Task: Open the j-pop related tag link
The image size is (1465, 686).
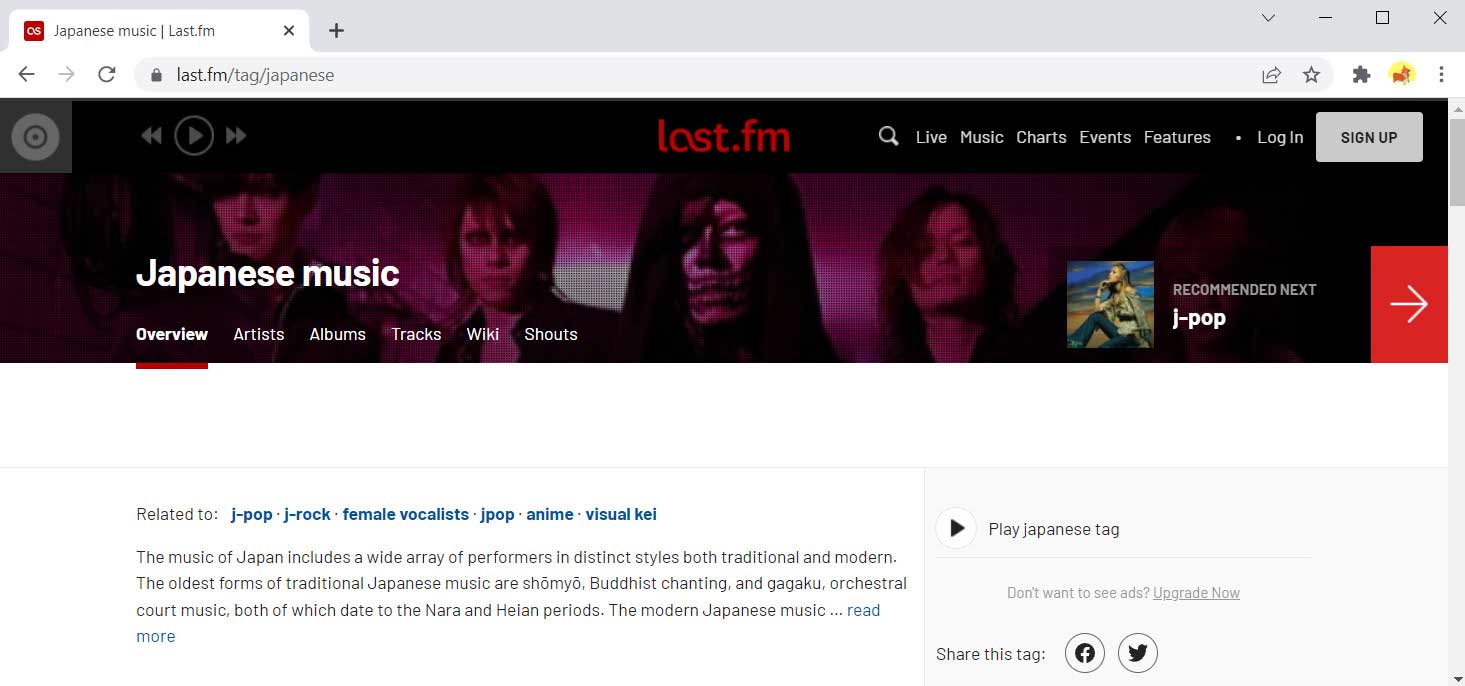Action: (x=251, y=513)
